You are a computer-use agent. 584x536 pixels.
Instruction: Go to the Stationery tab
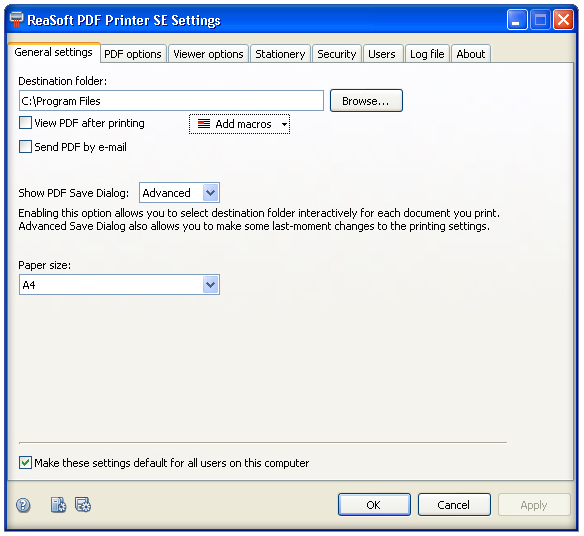coord(280,54)
